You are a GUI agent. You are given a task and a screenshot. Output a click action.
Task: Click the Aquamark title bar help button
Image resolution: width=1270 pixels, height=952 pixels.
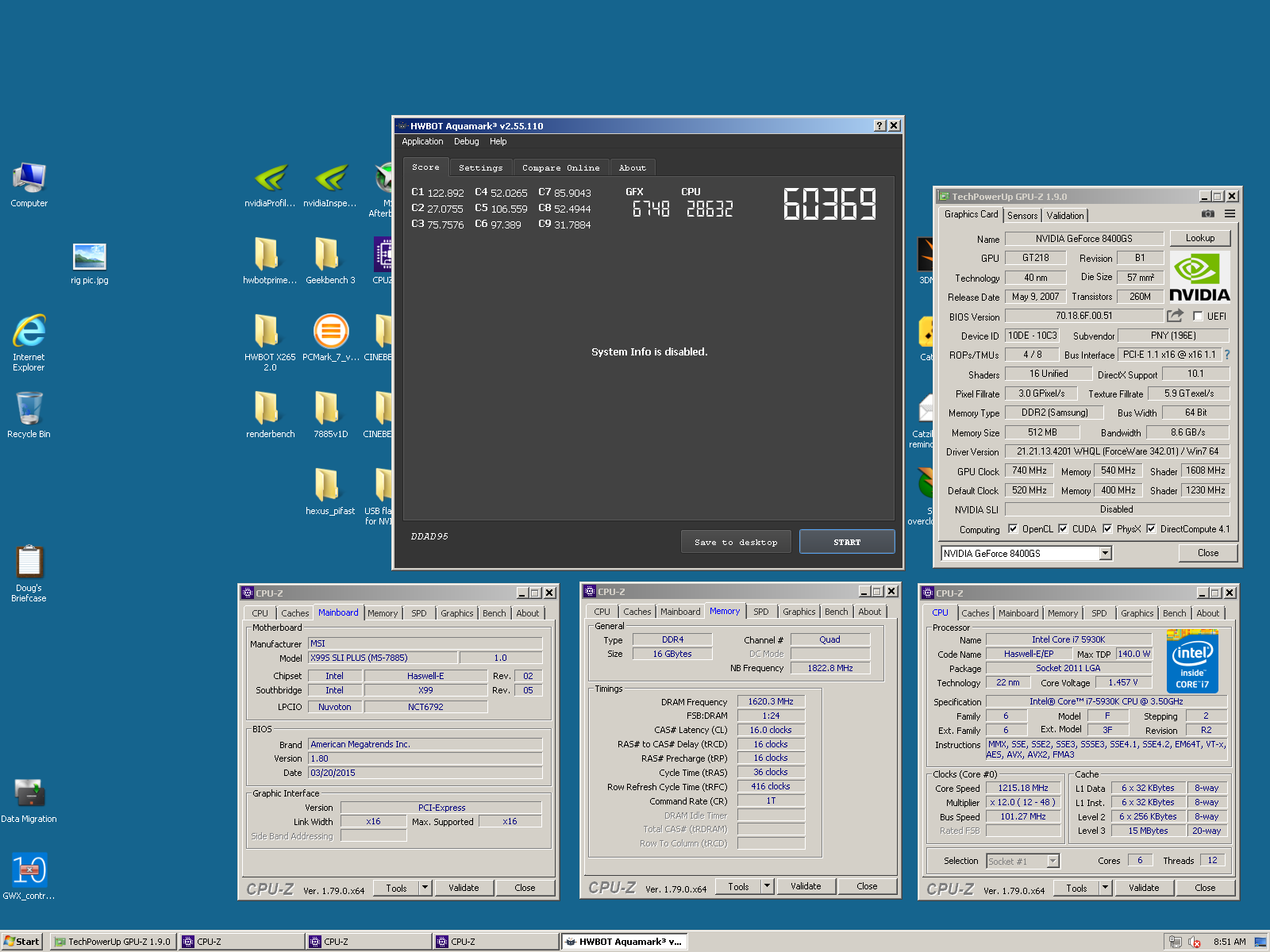click(x=879, y=125)
